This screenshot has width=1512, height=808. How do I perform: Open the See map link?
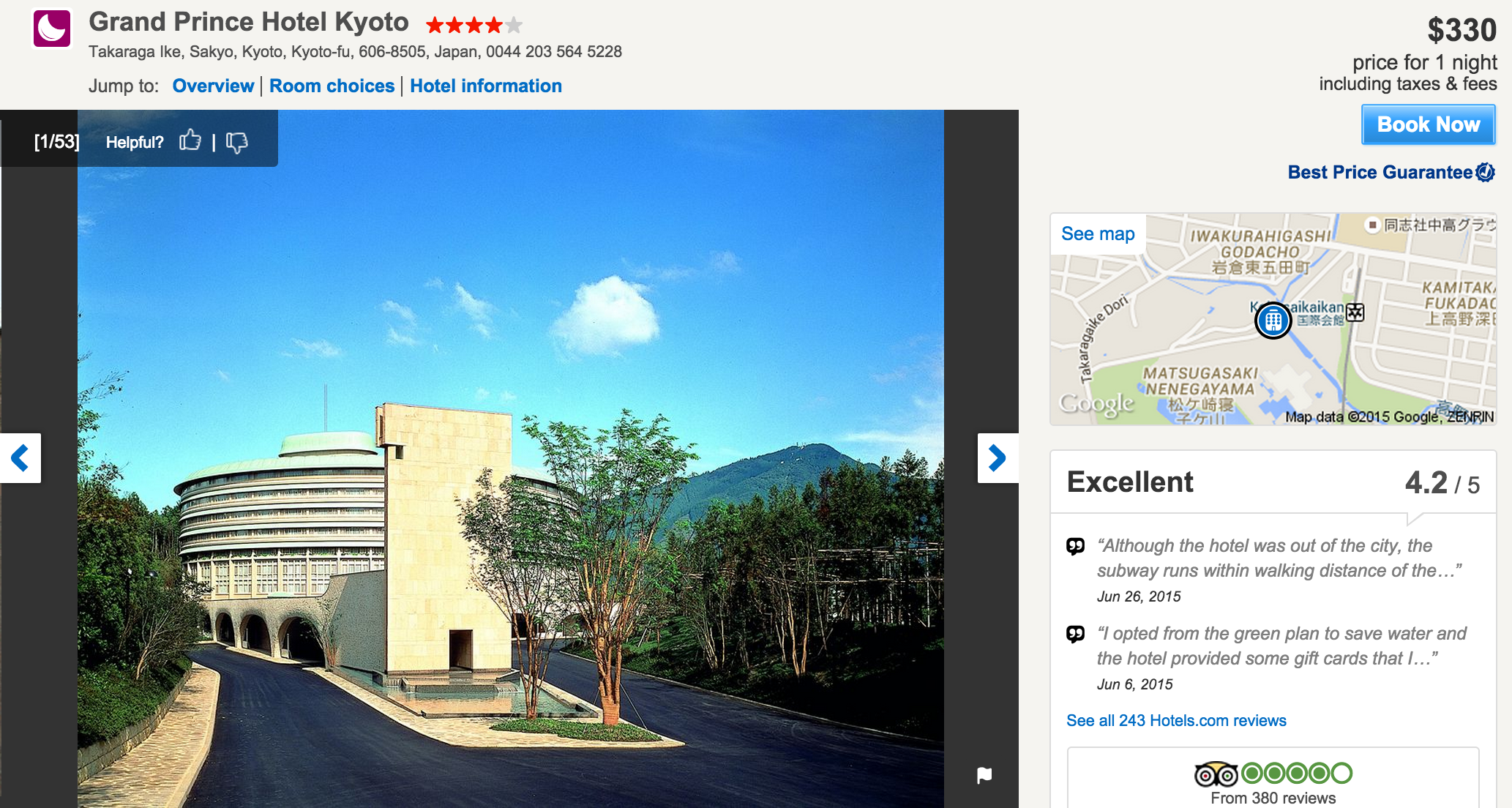click(1098, 233)
